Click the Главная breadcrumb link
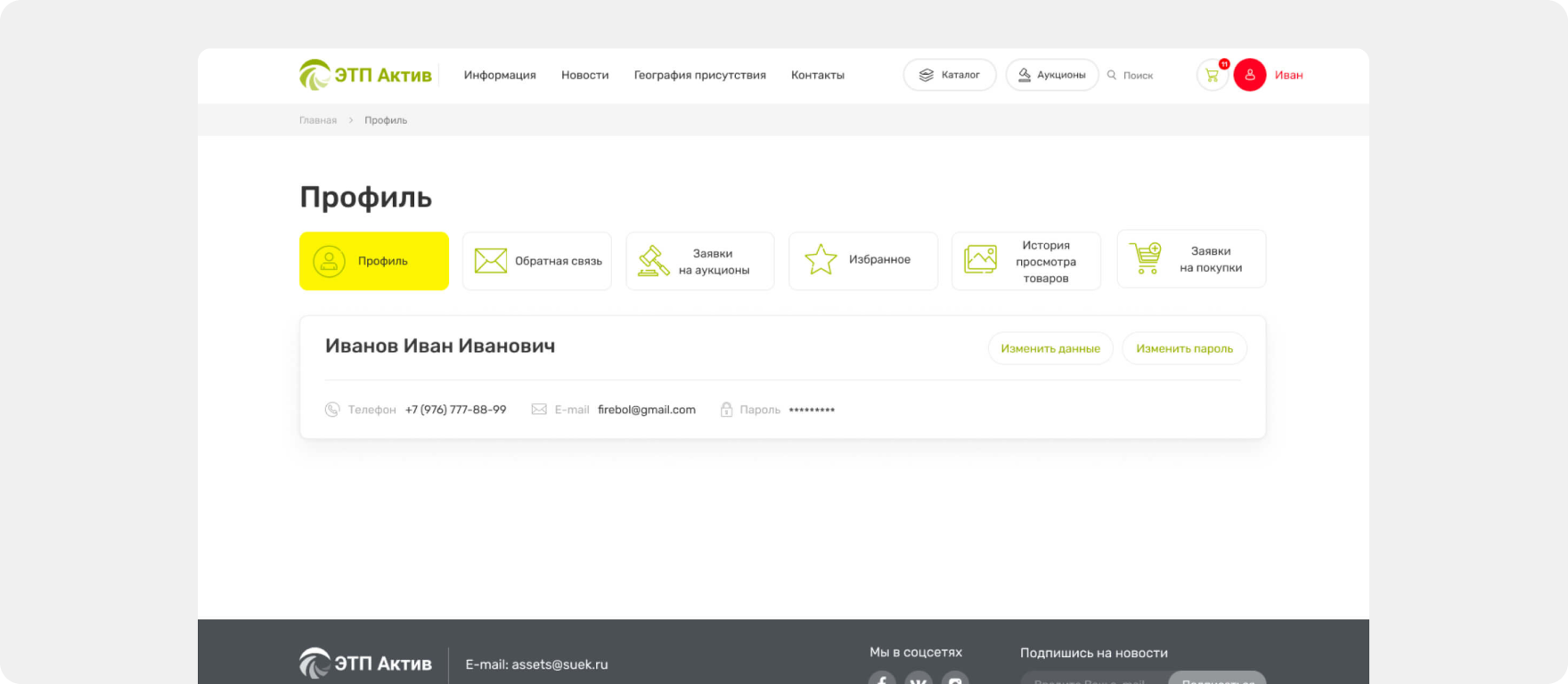Viewport: 1568px width, 684px height. point(318,120)
